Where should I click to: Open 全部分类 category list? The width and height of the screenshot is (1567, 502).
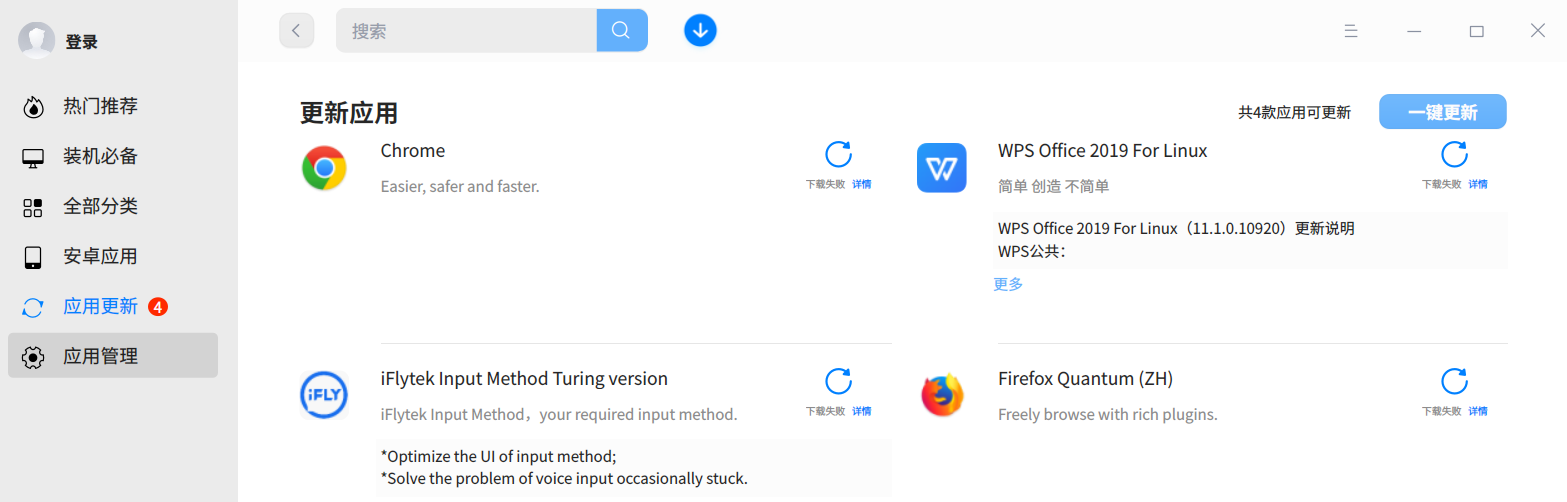tap(100, 206)
